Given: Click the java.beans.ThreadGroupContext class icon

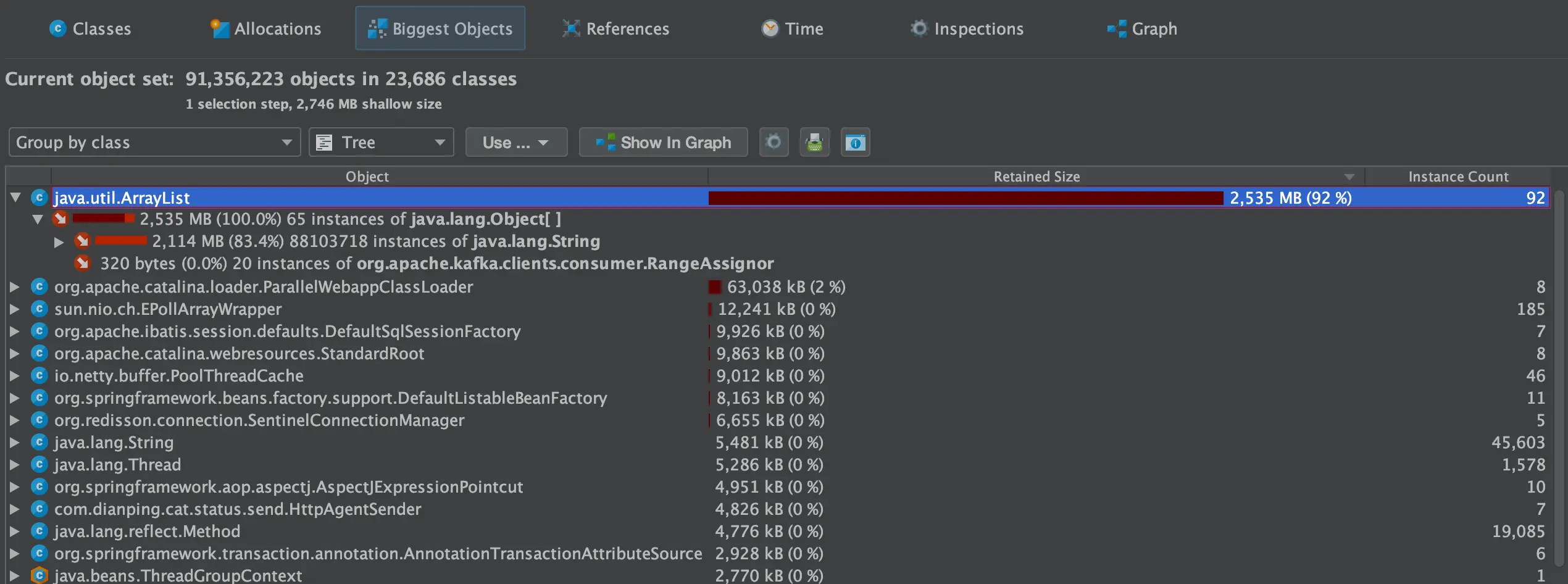Looking at the screenshot, I should point(39,575).
